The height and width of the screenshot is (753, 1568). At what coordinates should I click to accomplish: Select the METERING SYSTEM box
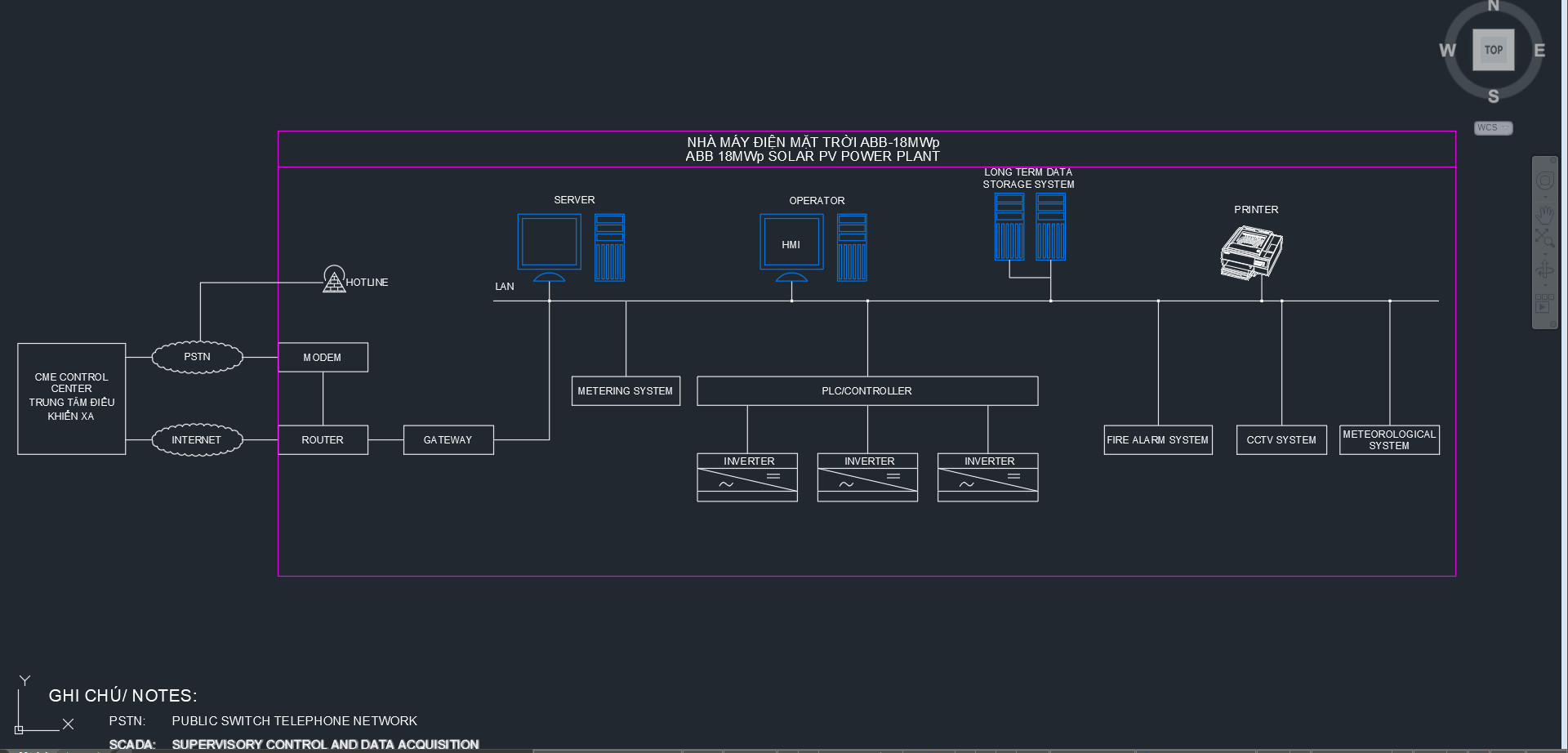[x=626, y=390]
